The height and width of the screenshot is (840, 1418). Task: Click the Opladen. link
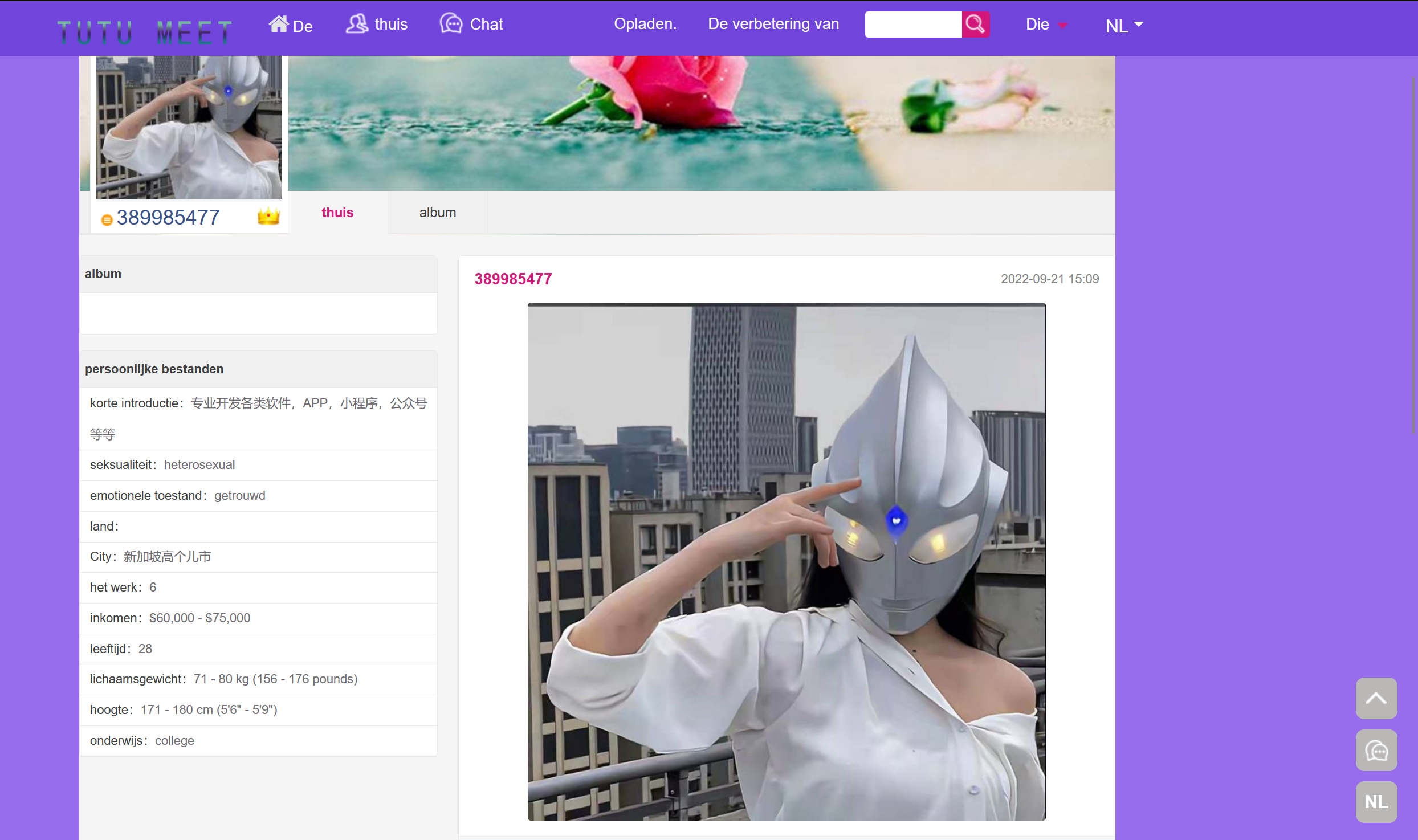[x=645, y=24]
